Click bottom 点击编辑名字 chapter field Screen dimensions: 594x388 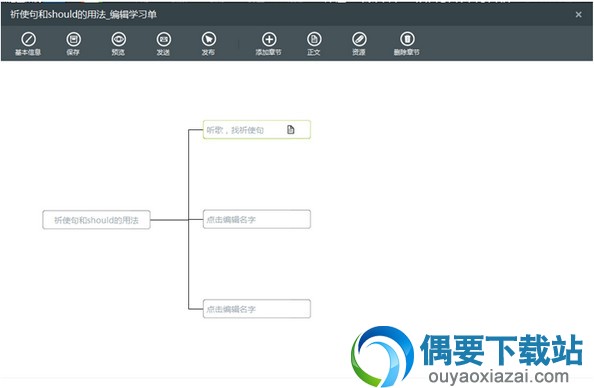click(257, 309)
